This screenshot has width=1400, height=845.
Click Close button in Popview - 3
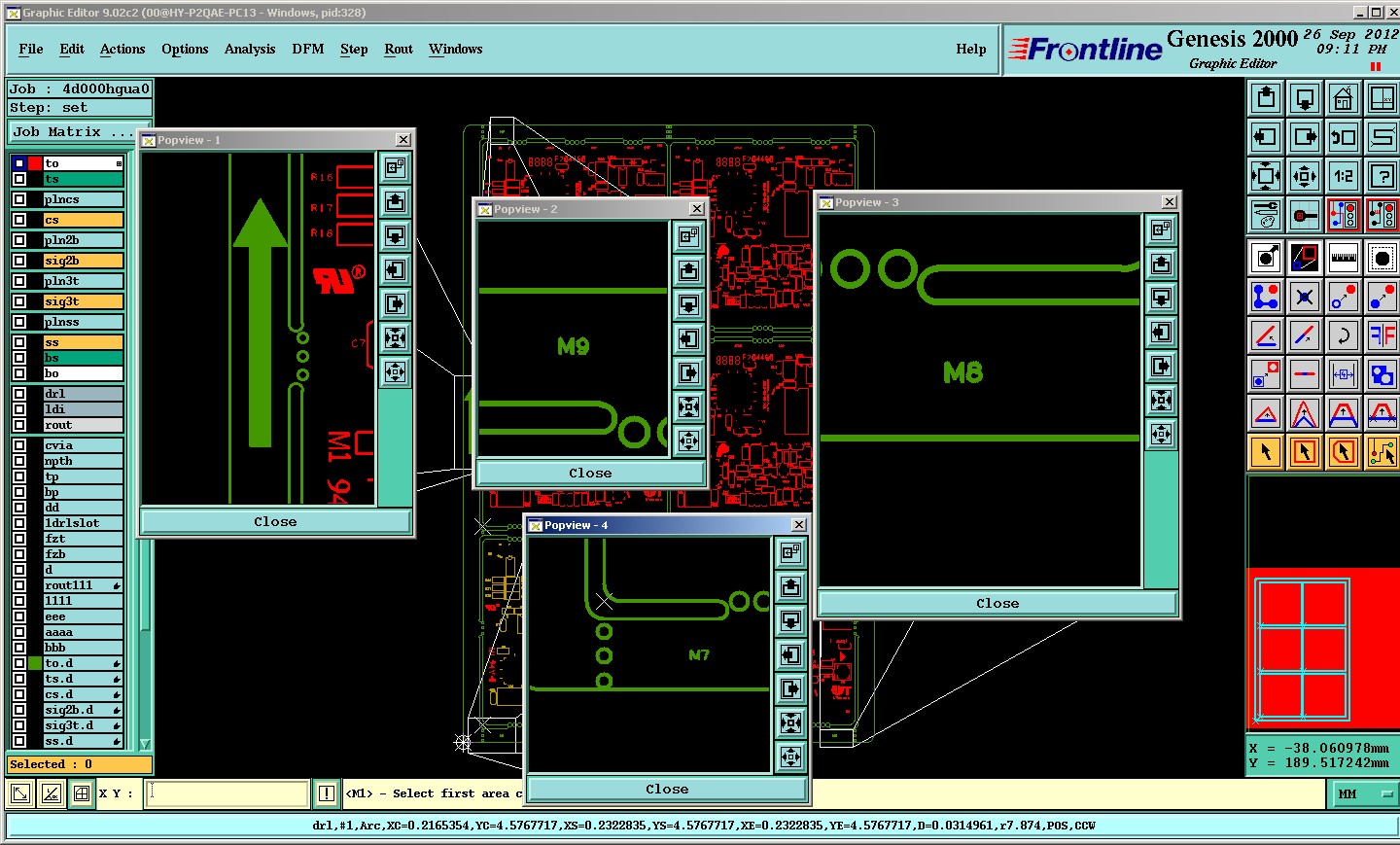pos(997,604)
